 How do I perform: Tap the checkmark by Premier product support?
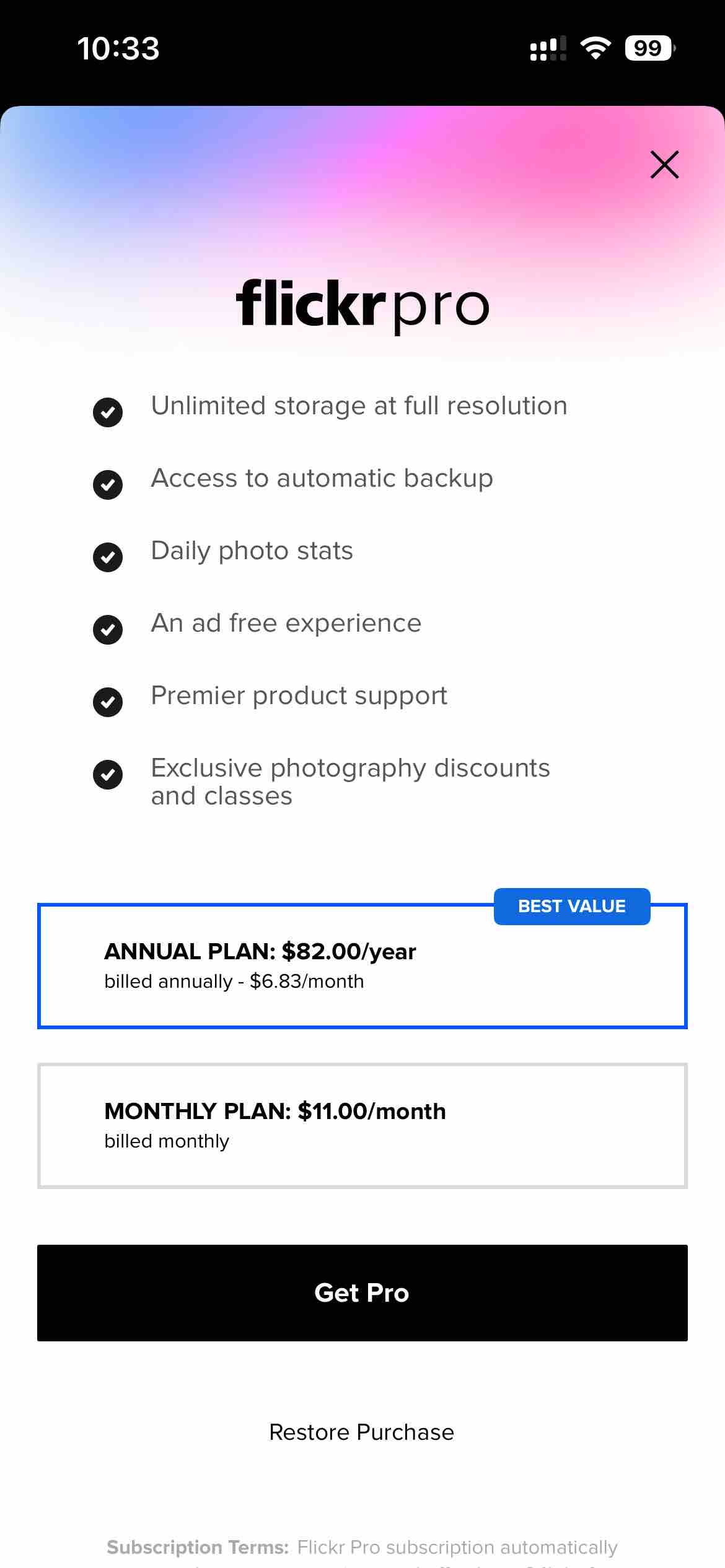pos(108,702)
